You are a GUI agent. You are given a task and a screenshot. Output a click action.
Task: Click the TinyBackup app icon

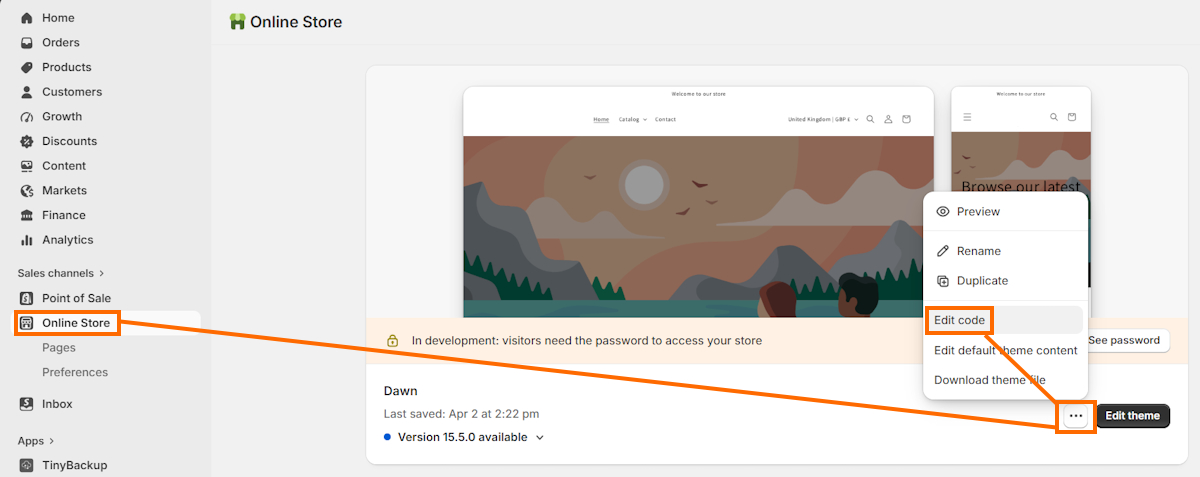[27, 465]
